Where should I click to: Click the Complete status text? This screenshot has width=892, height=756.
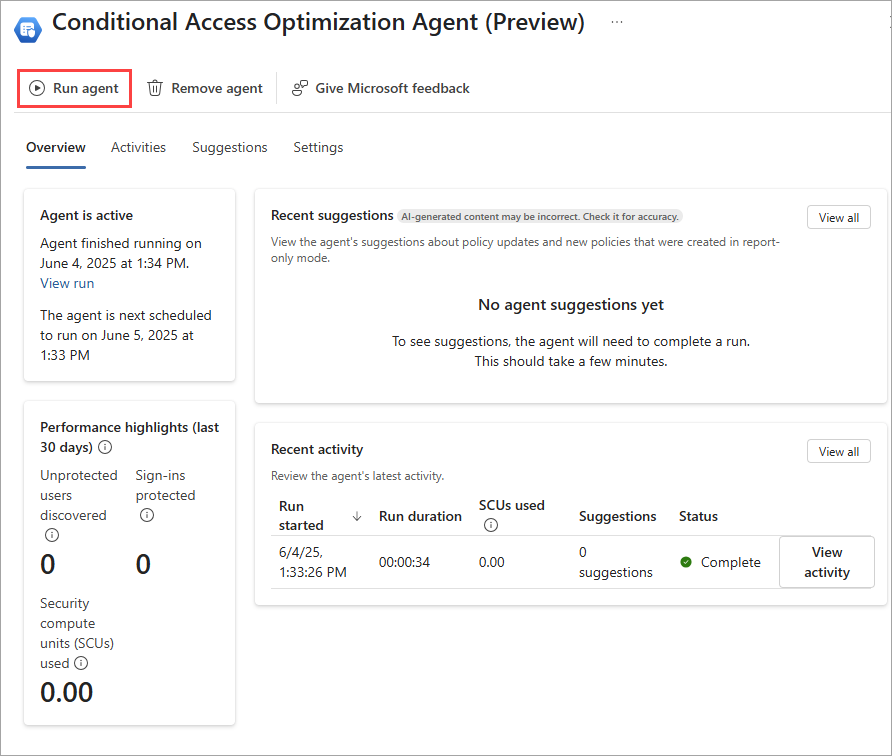[x=730, y=562]
